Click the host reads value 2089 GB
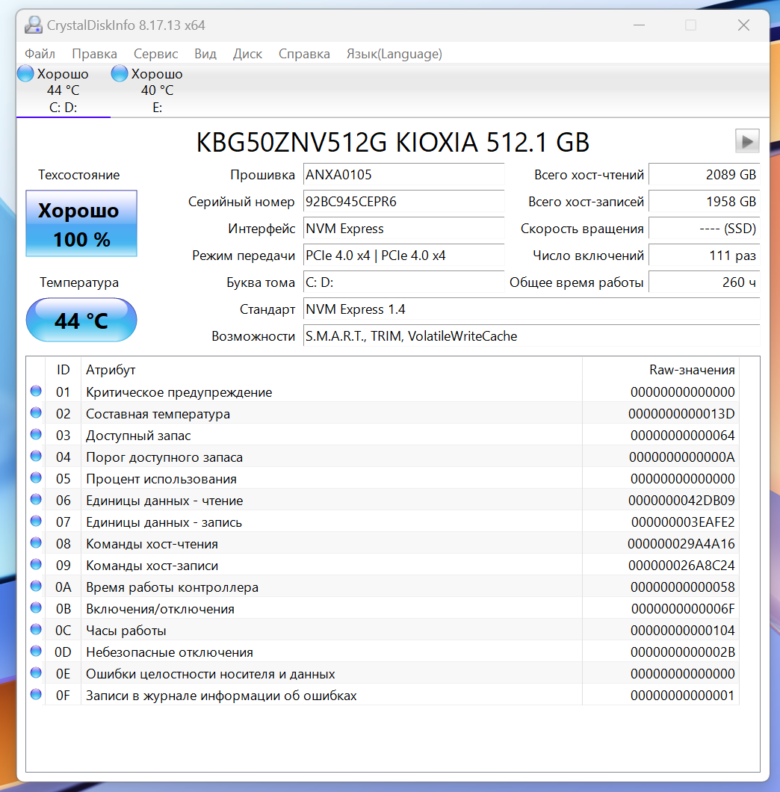Image resolution: width=780 pixels, height=792 pixels. tap(704, 175)
